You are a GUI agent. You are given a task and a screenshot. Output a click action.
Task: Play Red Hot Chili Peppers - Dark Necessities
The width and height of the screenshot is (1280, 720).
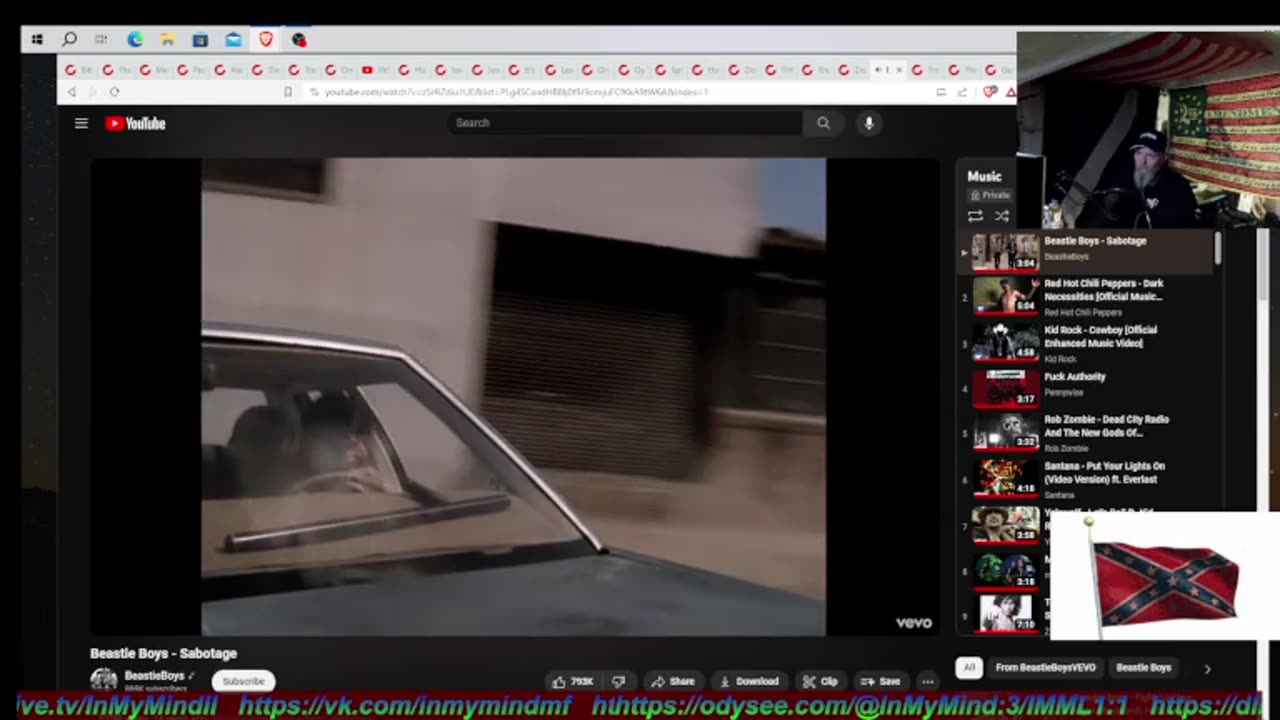point(1087,296)
